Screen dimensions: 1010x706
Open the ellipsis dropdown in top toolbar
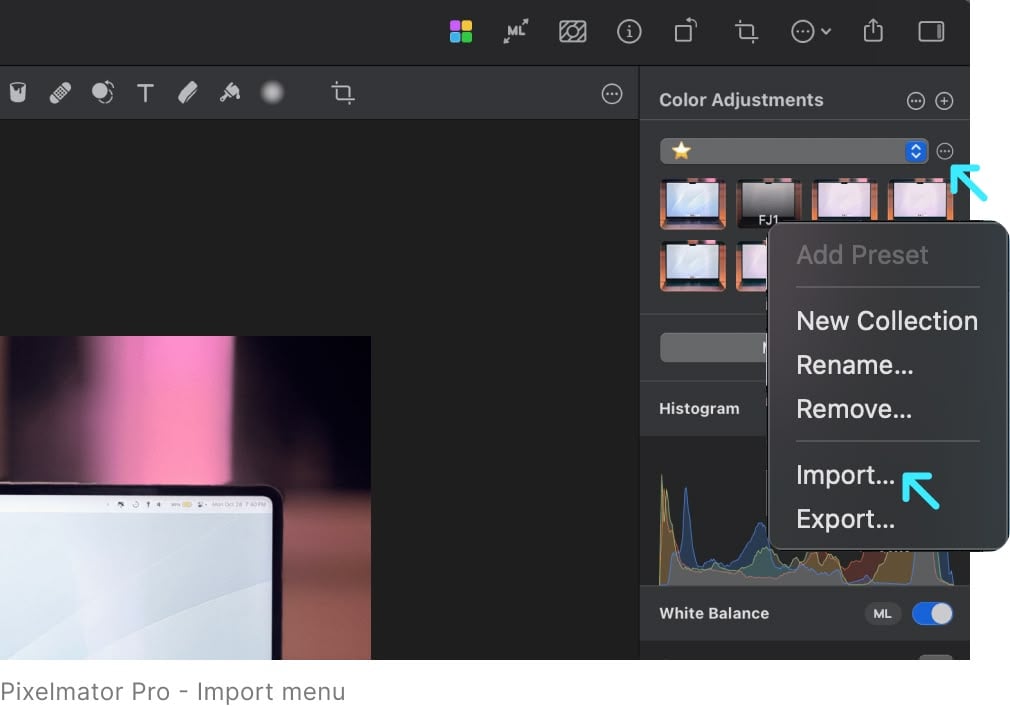tap(810, 31)
